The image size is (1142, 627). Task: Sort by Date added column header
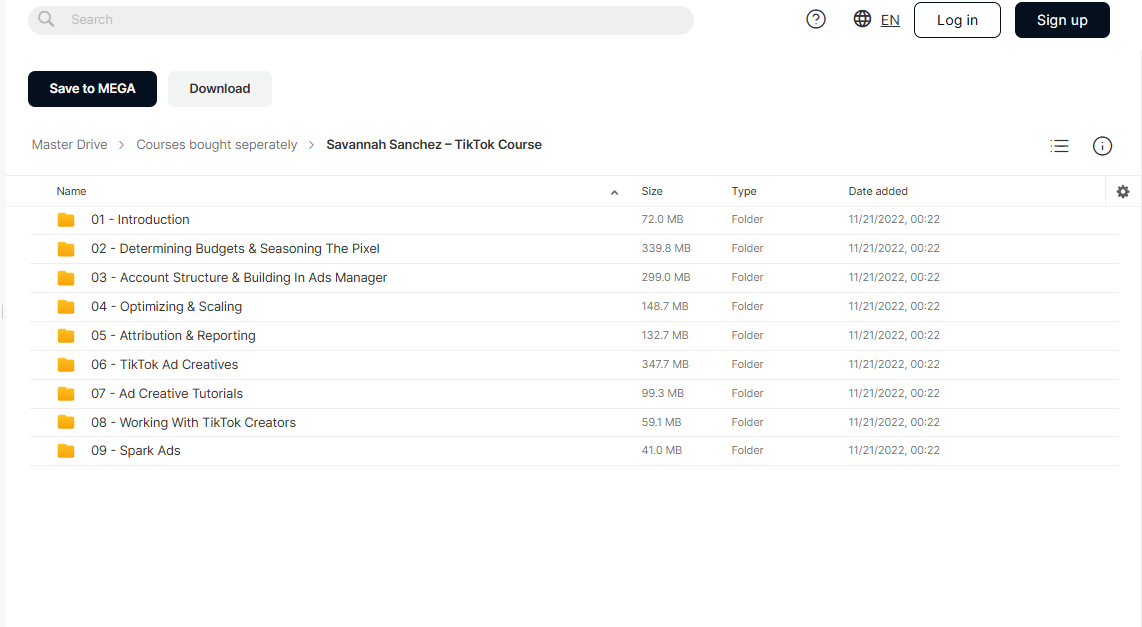(878, 192)
